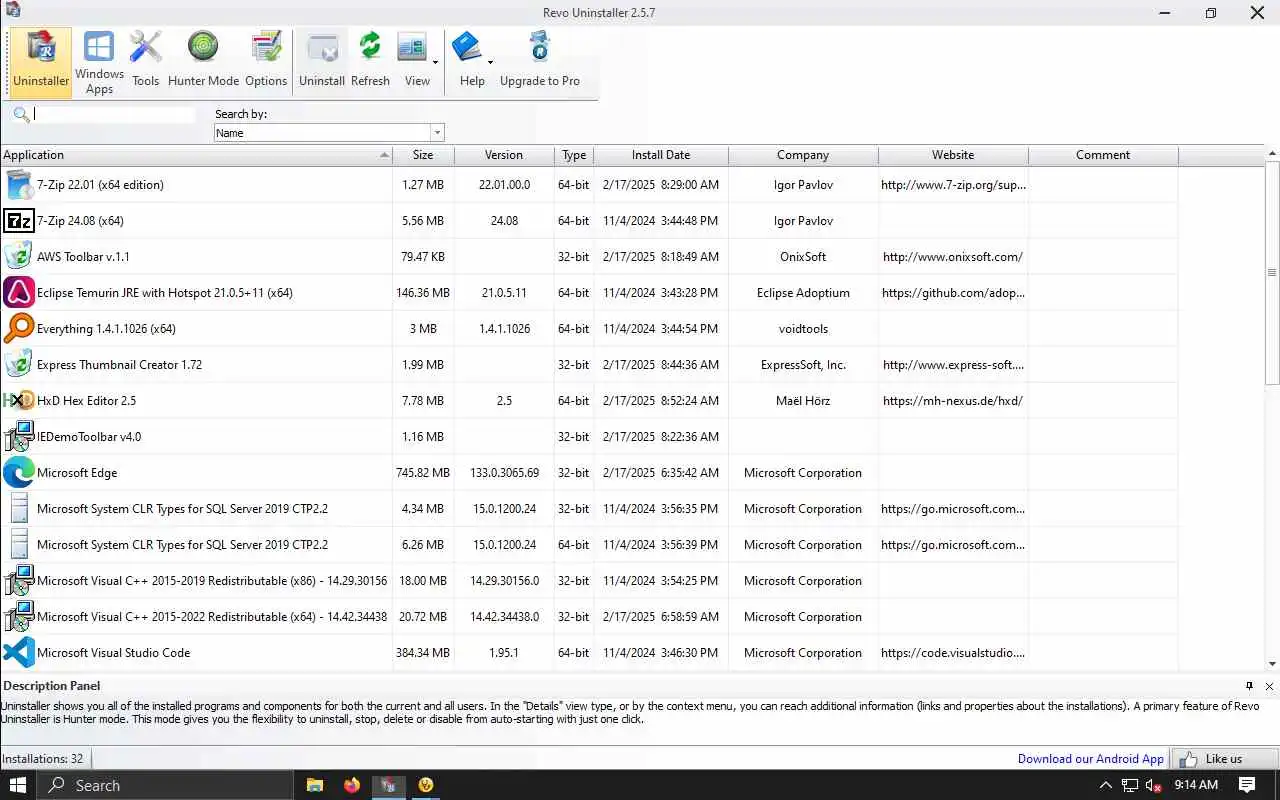The width and height of the screenshot is (1280, 800).
Task: Open the notification center icon
Action: tap(1247, 785)
